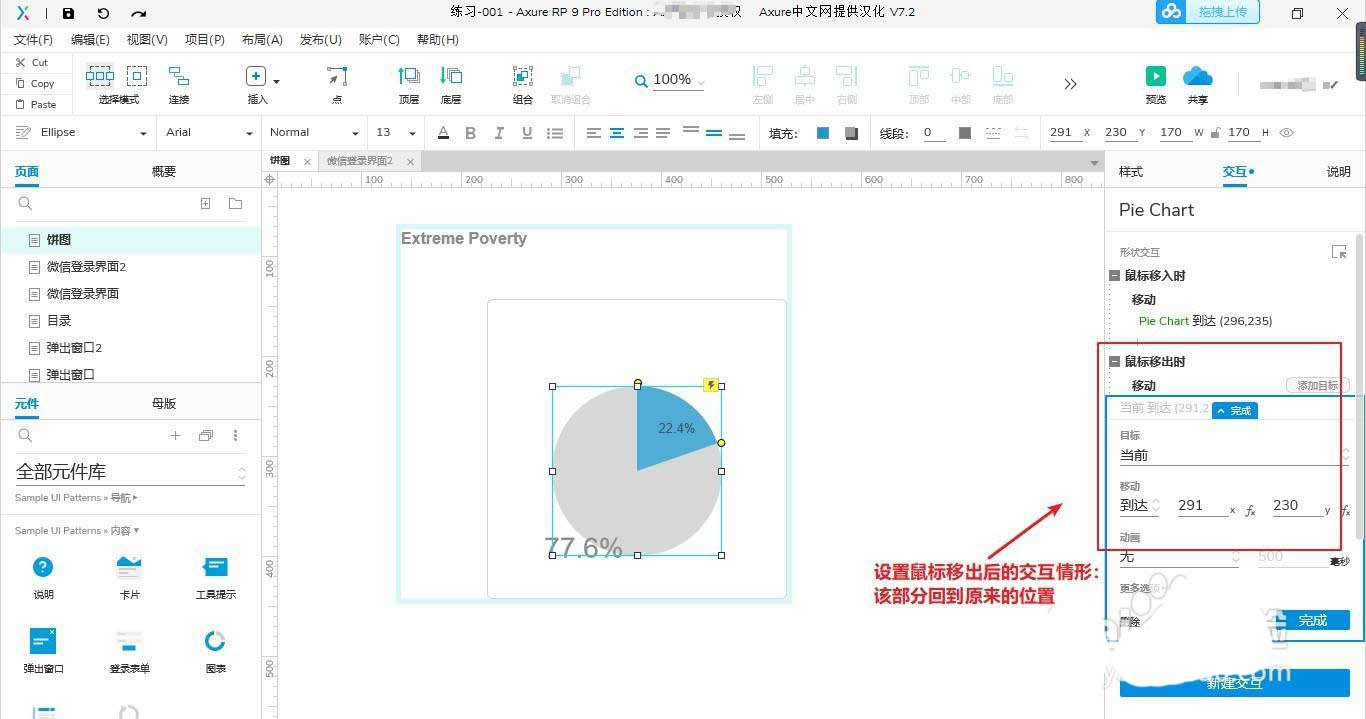Open the library options three-dot menu
Viewport: 1366px width, 719px height.
(236, 435)
